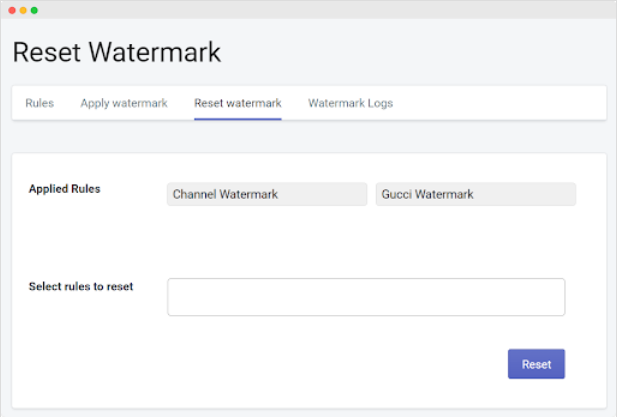Image resolution: width=617 pixels, height=417 pixels.
Task: Click the Reset Watermark page heading
Action: [x=116, y=52]
